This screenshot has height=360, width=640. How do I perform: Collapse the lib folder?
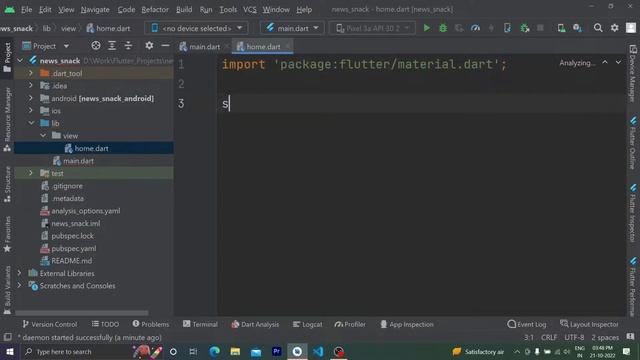[31, 123]
